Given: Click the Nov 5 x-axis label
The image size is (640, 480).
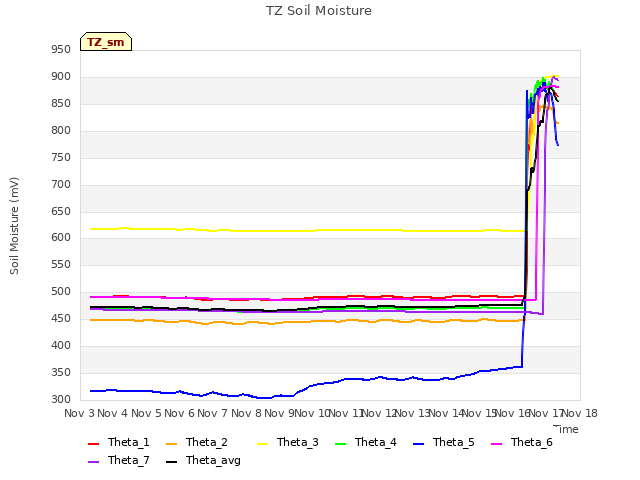Looking at the screenshot, I should (146, 413).
